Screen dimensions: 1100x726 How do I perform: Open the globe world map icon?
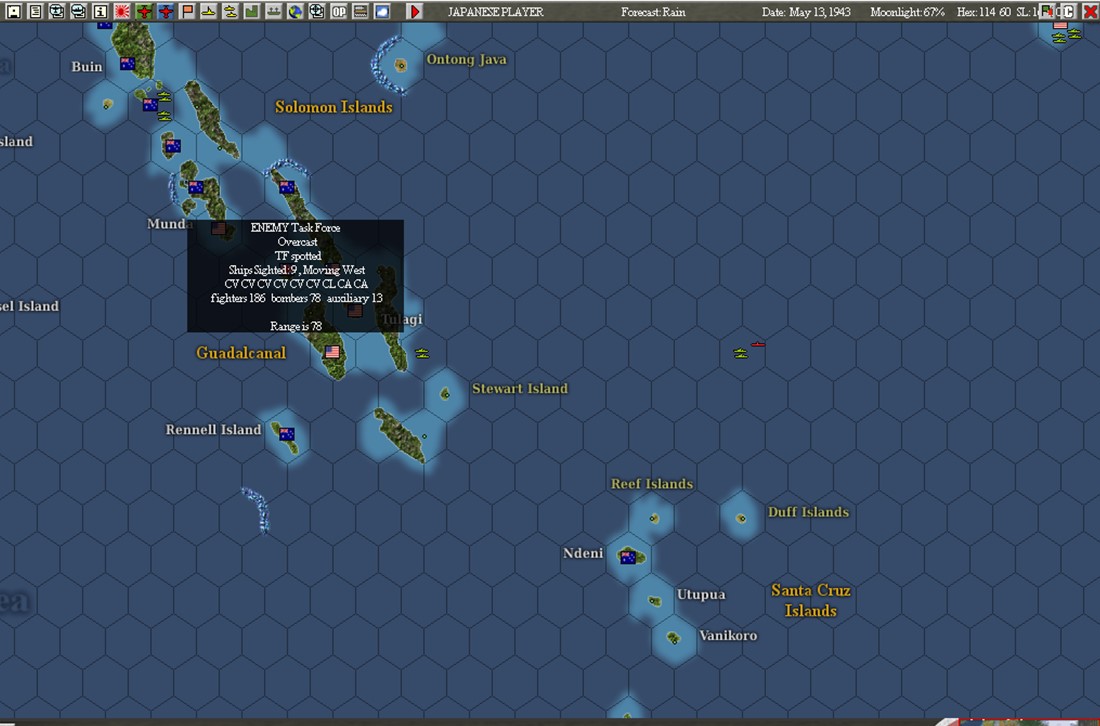point(297,11)
